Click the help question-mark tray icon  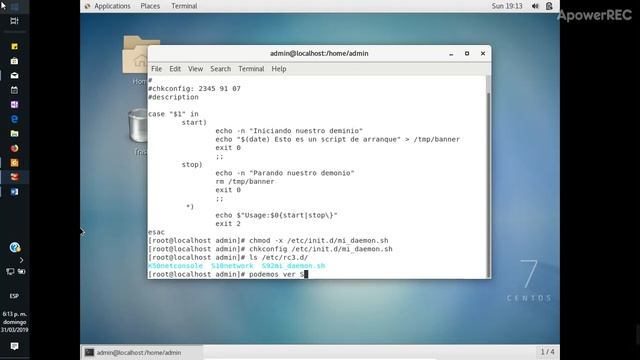click(15, 247)
